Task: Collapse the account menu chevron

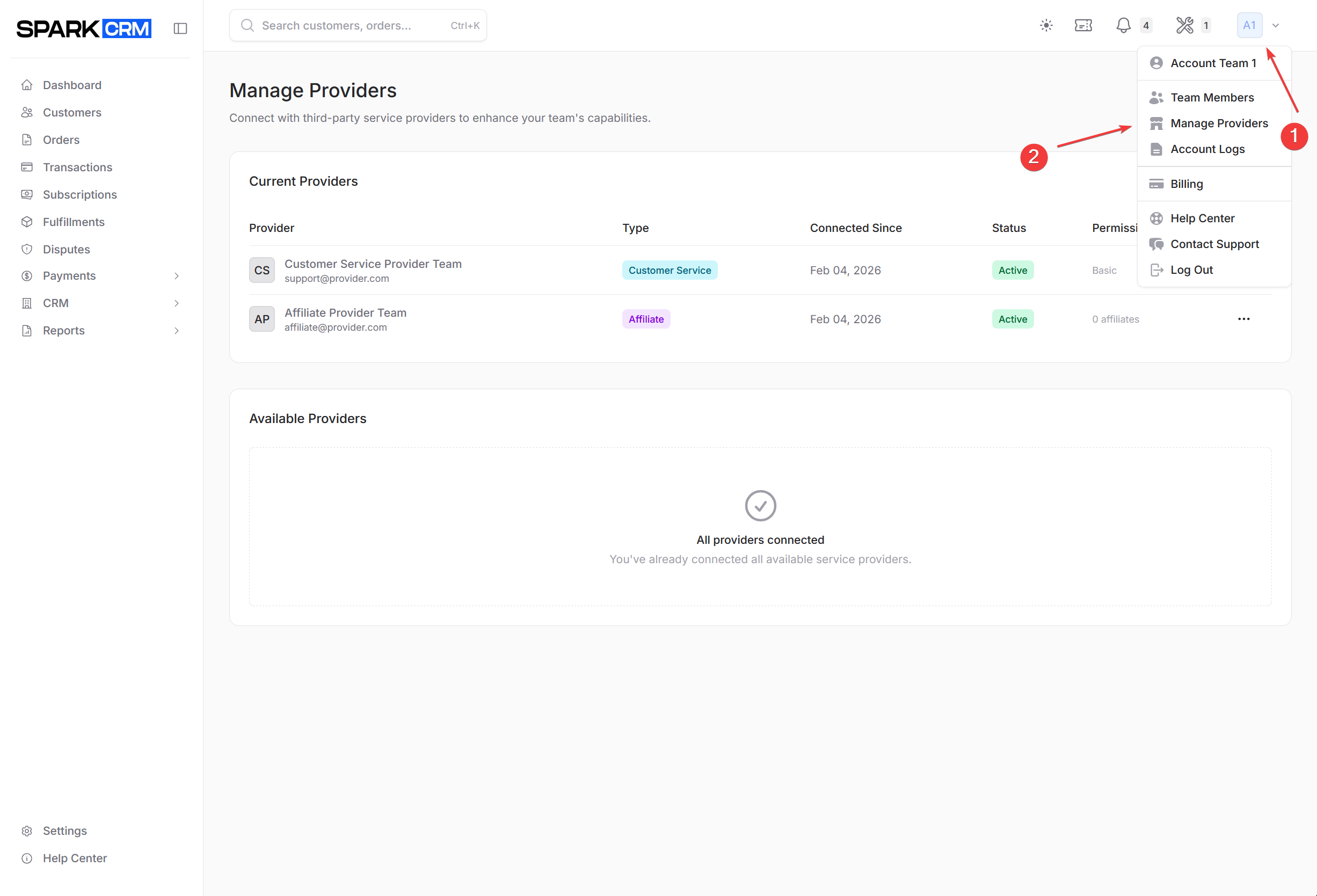Action: [1276, 26]
